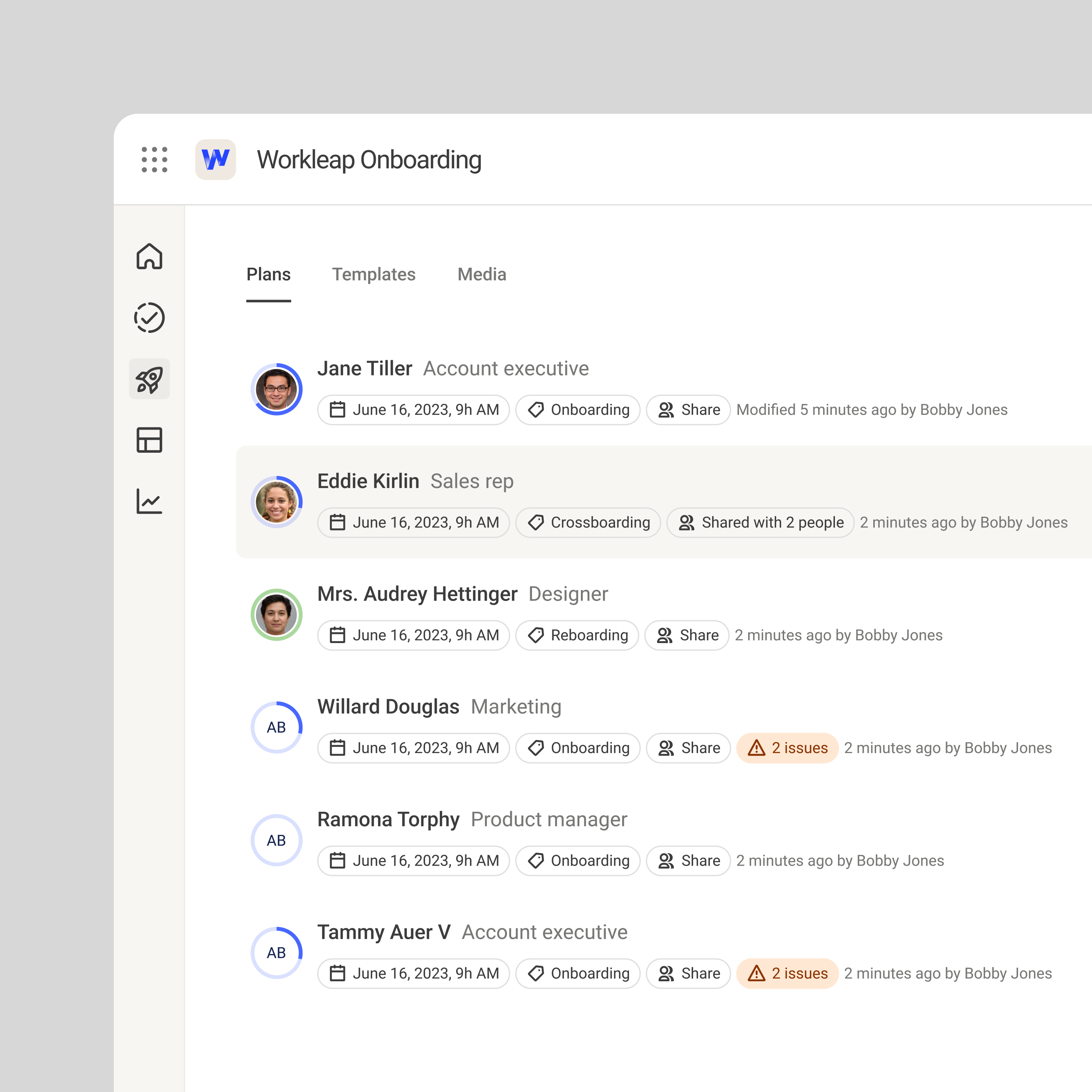Open Jane Tiller's June 16 date chip
This screenshot has height=1092, width=1092.
414,410
